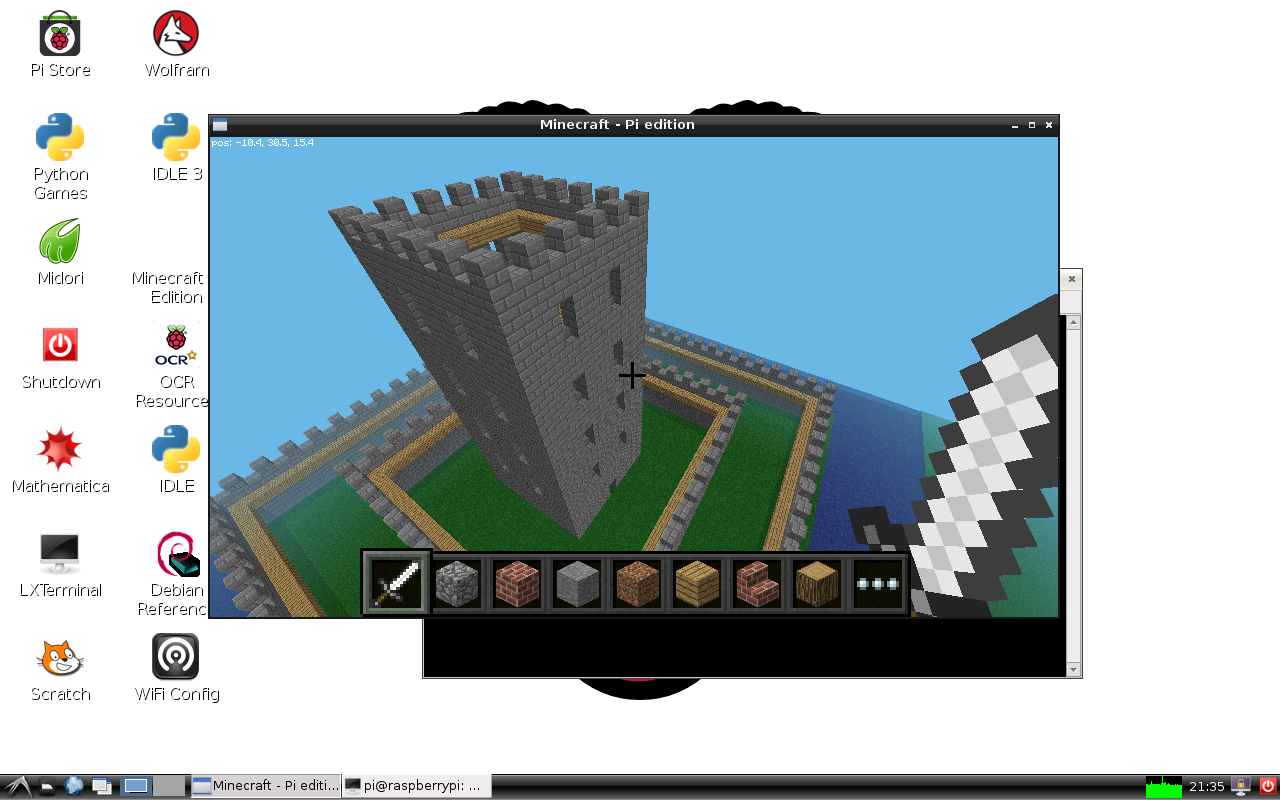The image size is (1280, 800).
Task: Open the Pi Store desktop icon
Action: click(60, 45)
